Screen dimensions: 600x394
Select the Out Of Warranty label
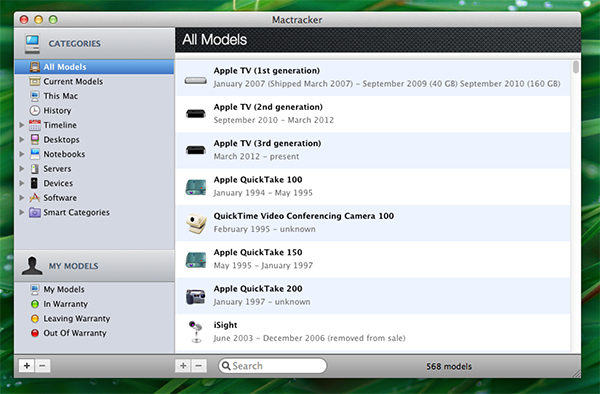coord(75,333)
